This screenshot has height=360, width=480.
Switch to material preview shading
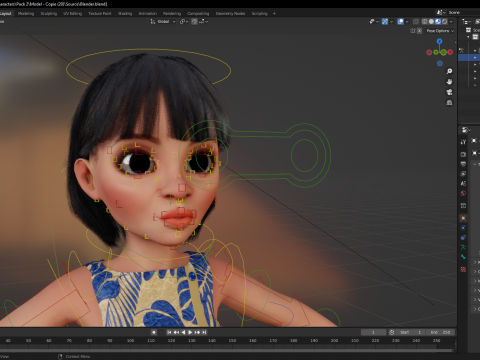pyautogui.click(x=438, y=22)
